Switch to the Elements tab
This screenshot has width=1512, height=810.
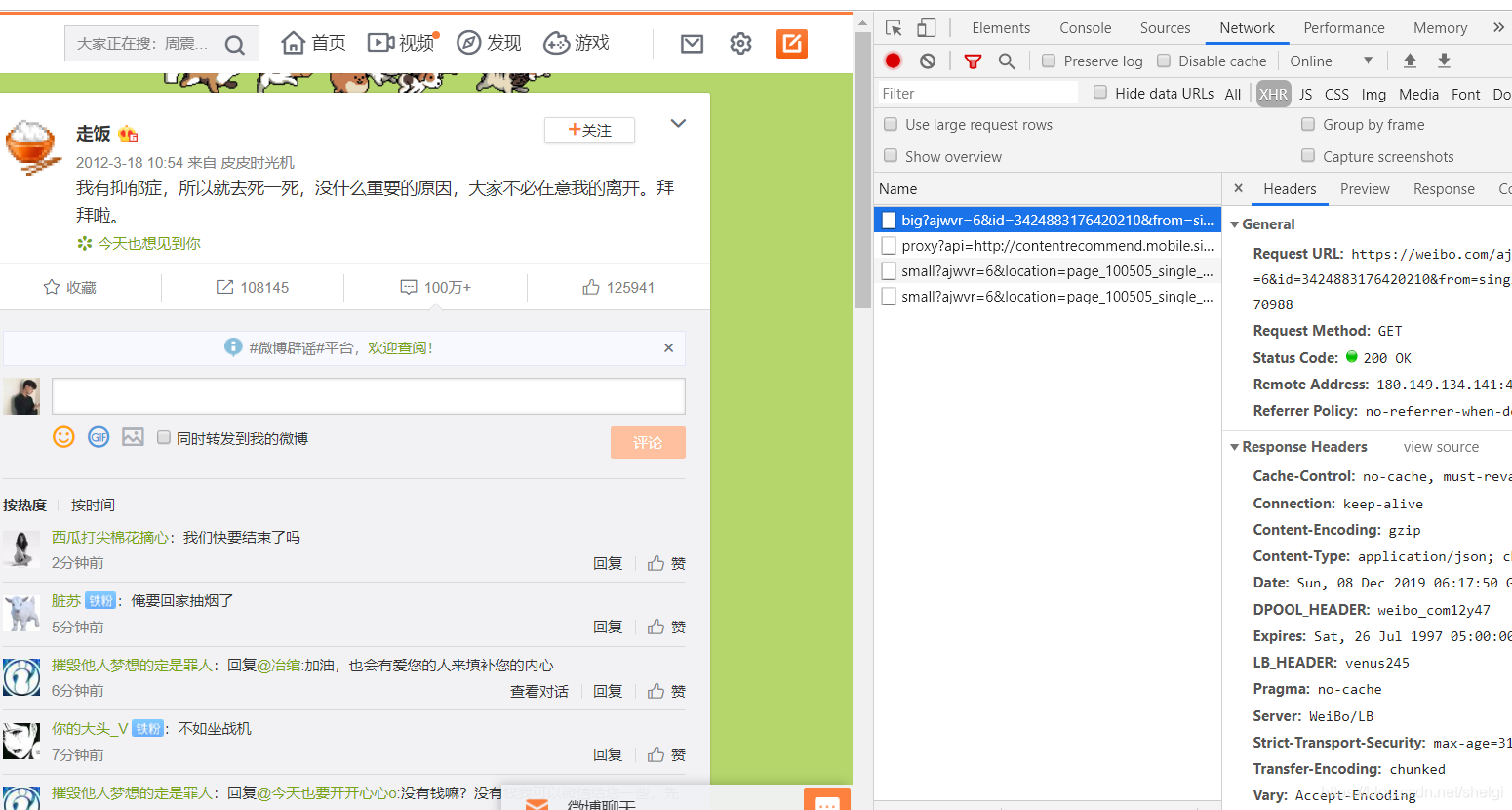tap(1001, 28)
